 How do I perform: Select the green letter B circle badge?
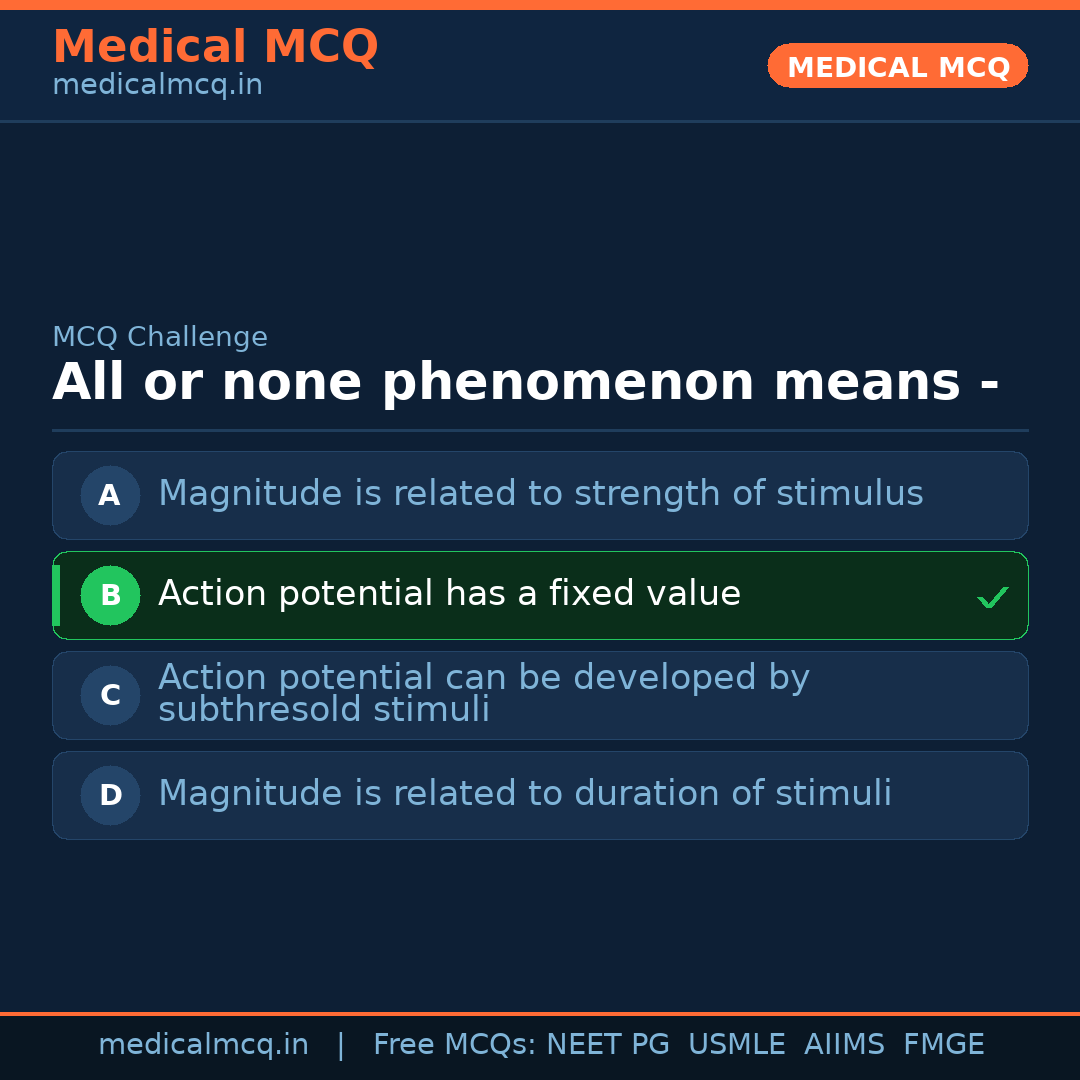110,595
